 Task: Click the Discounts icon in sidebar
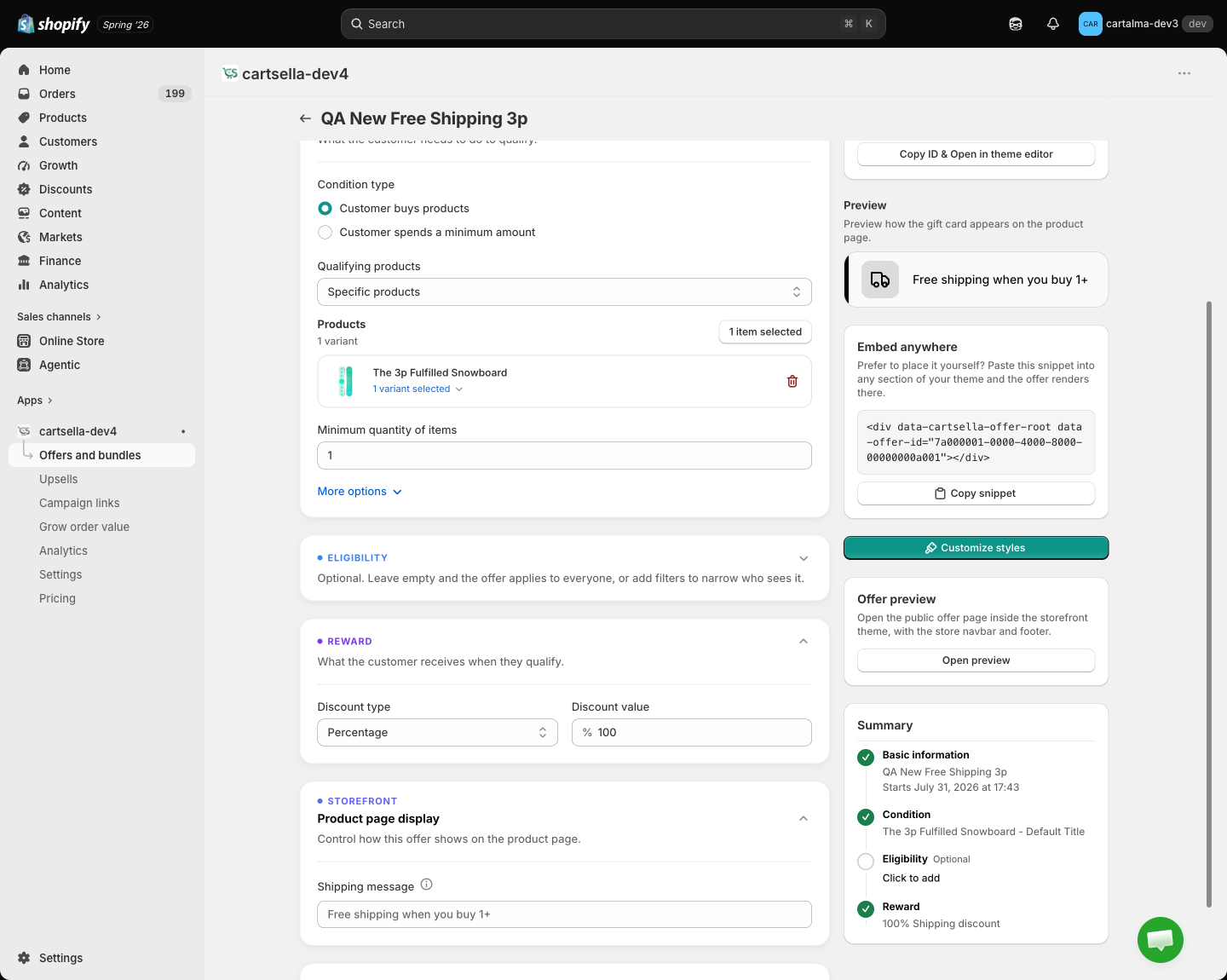pos(24,189)
